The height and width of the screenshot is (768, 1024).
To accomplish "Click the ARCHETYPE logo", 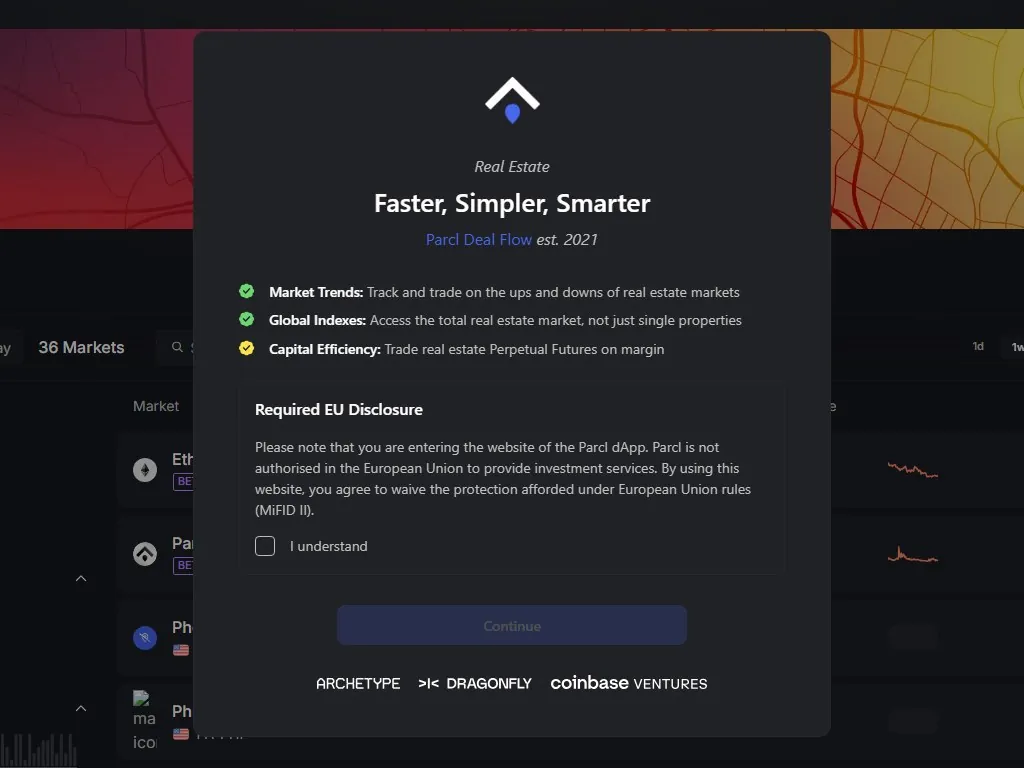I will tap(358, 684).
